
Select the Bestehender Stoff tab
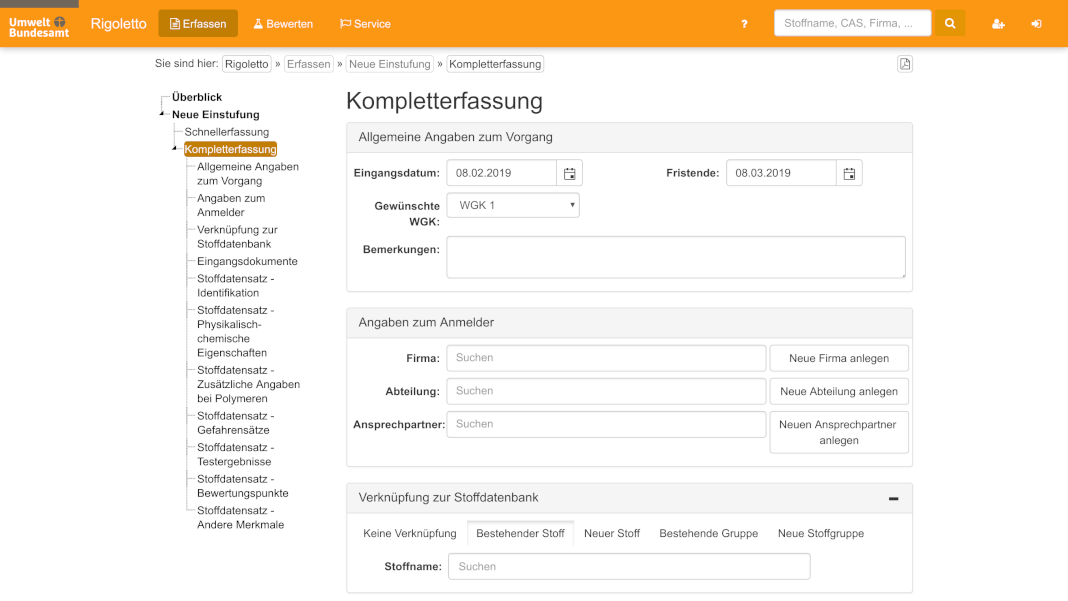(520, 534)
